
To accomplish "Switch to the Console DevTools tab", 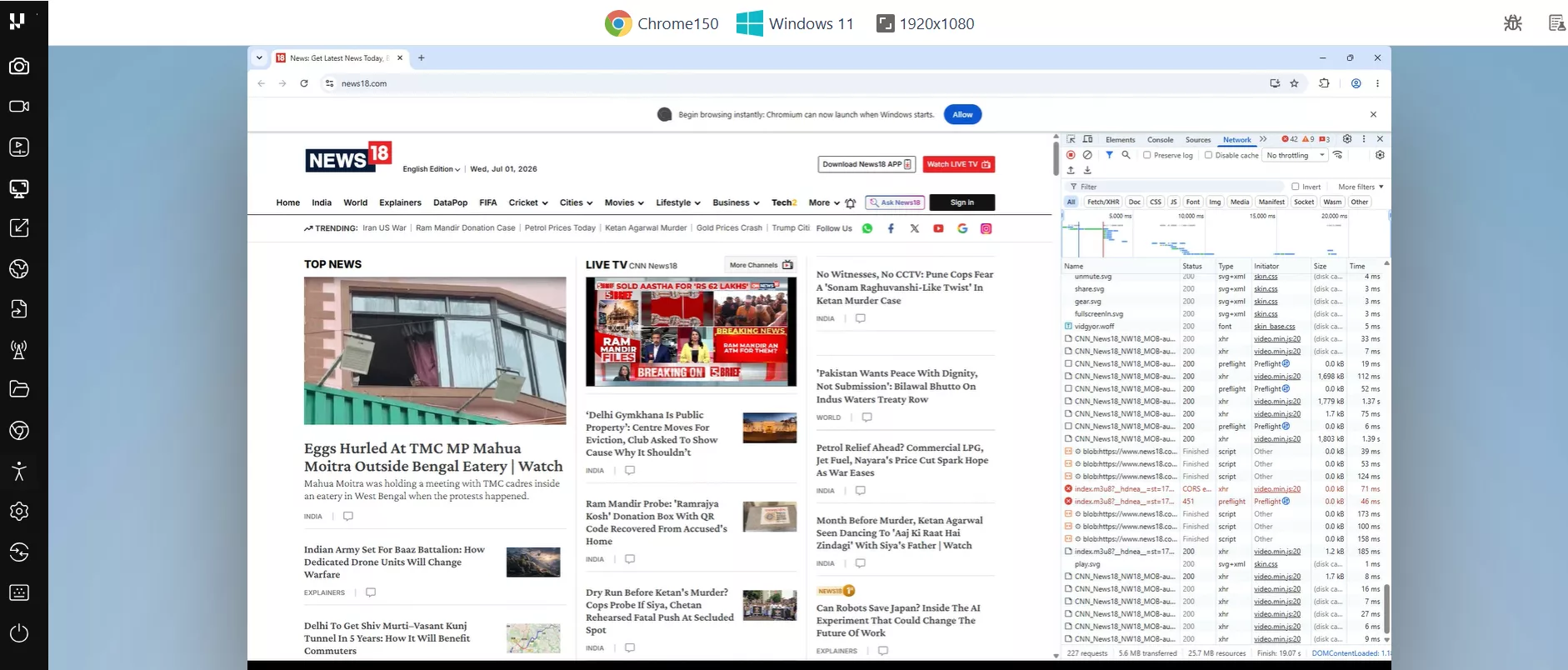I will click(1160, 140).
